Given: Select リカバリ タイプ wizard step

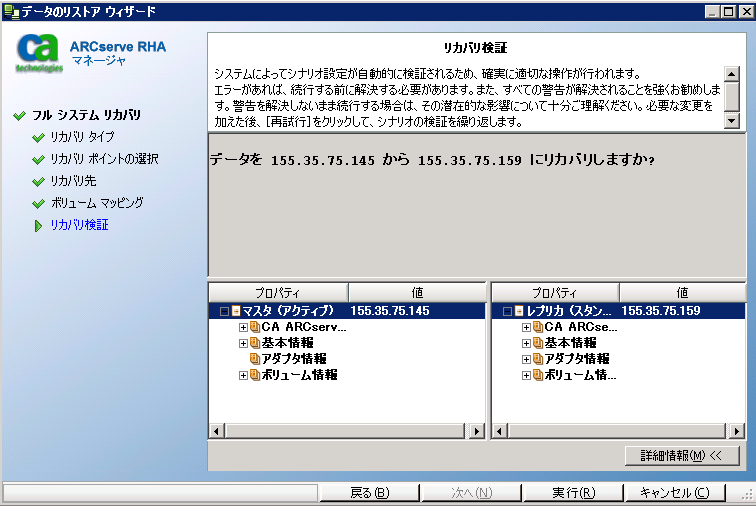Looking at the screenshot, I should [82, 137].
